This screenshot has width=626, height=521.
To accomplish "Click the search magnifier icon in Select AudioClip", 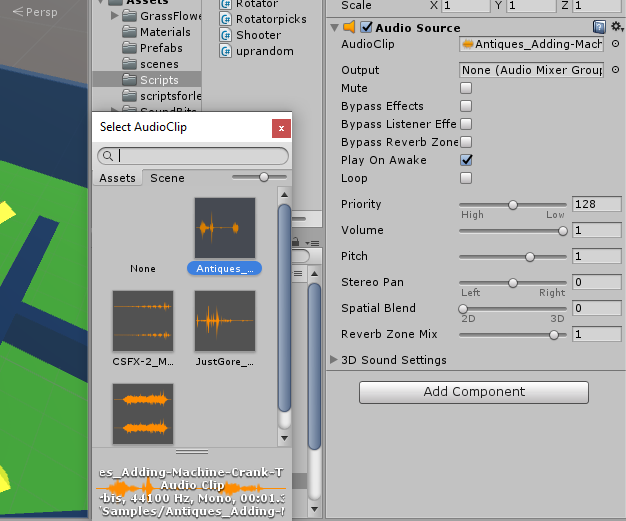I will click(x=108, y=156).
